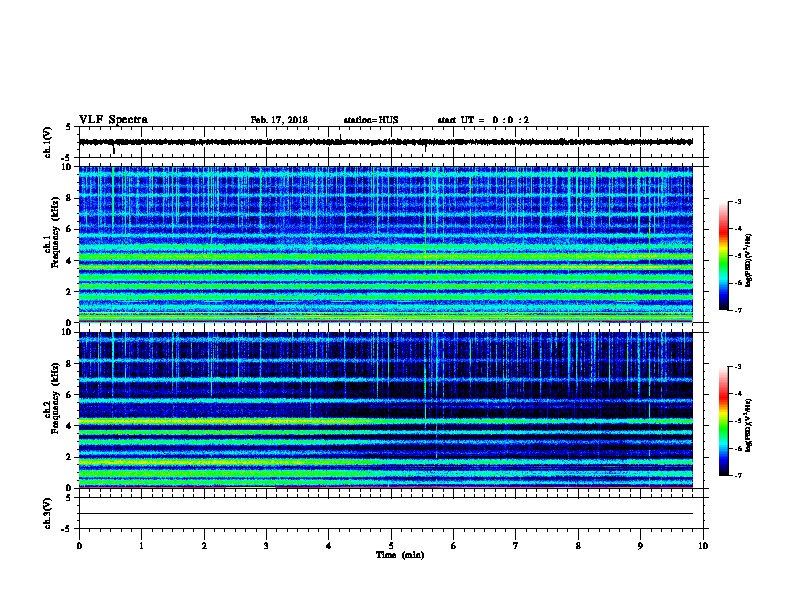Click the "7" tick on the time axis
Screen dimensions: 792x612
(x=516, y=546)
